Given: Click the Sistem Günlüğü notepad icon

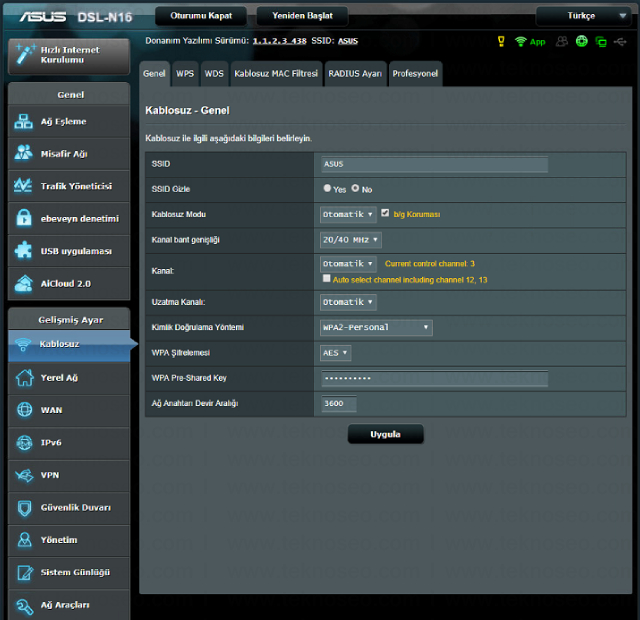Looking at the screenshot, I should click(25, 573).
